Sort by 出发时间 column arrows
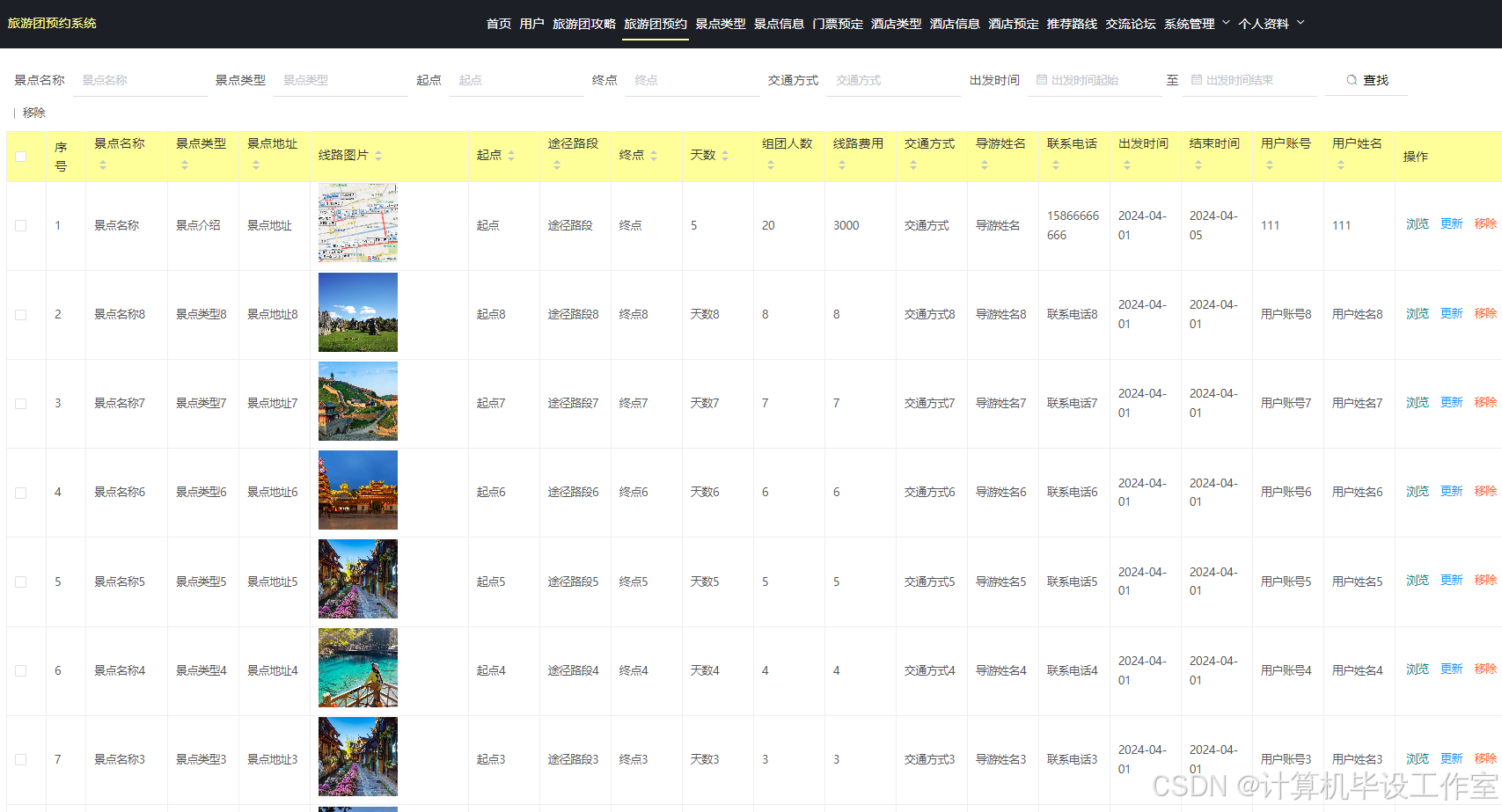 tap(1127, 165)
